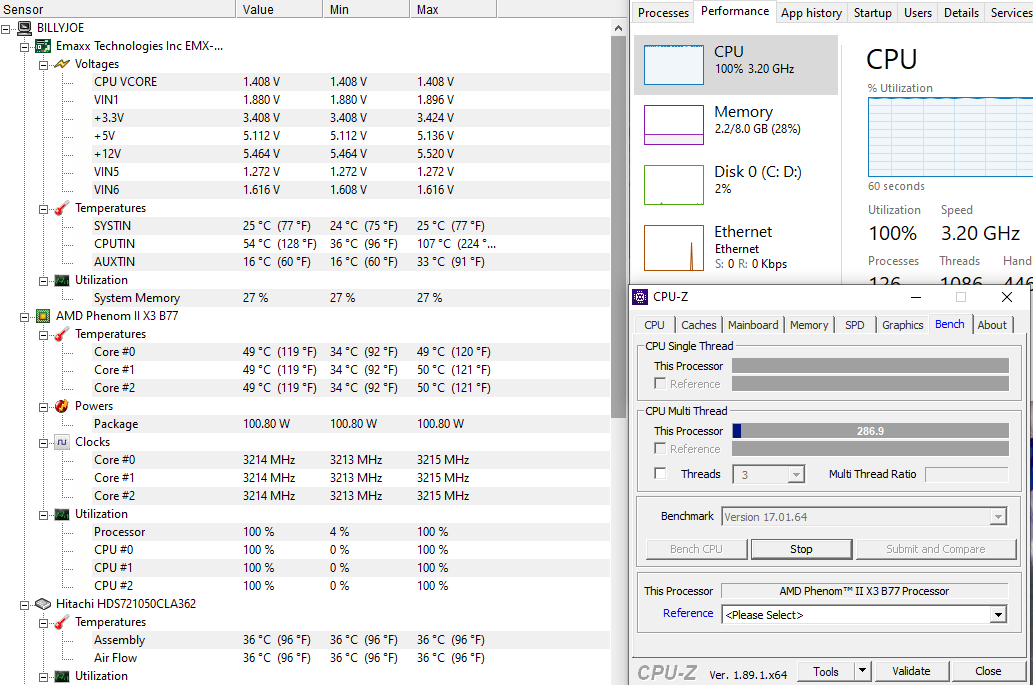Open the SPD tab in CPU-Z
The height and width of the screenshot is (685, 1033).
(x=854, y=325)
